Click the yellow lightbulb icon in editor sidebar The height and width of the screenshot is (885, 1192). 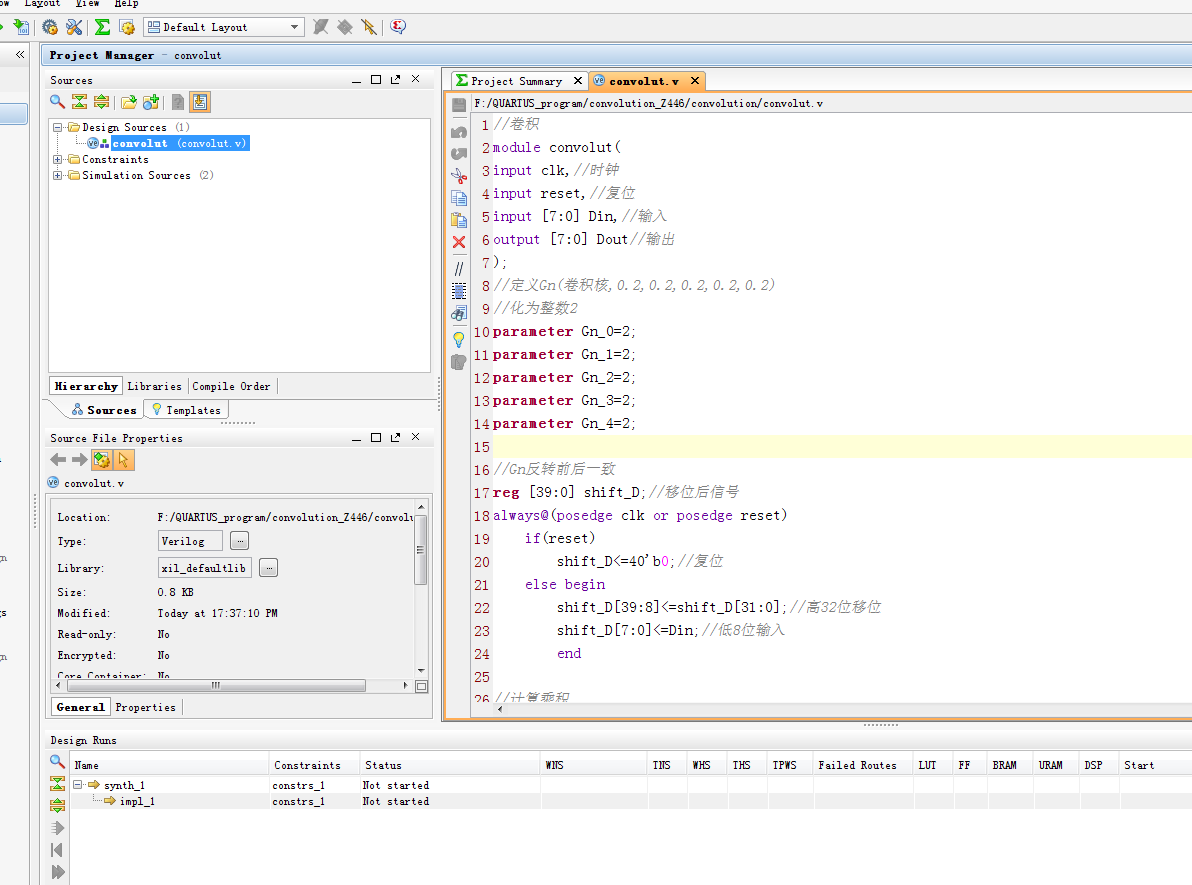(x=459, y=339)
